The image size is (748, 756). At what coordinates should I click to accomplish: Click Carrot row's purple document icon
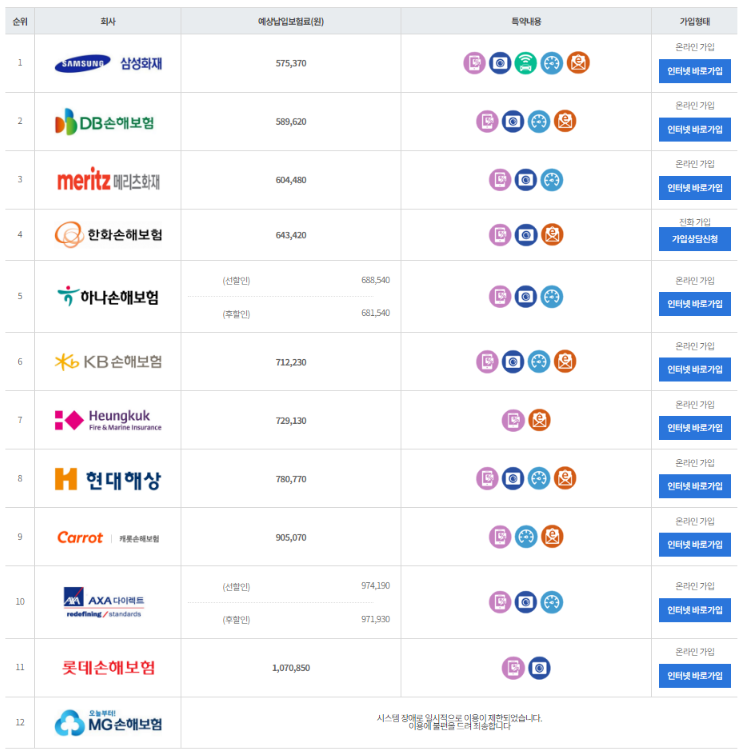(500, 537)
